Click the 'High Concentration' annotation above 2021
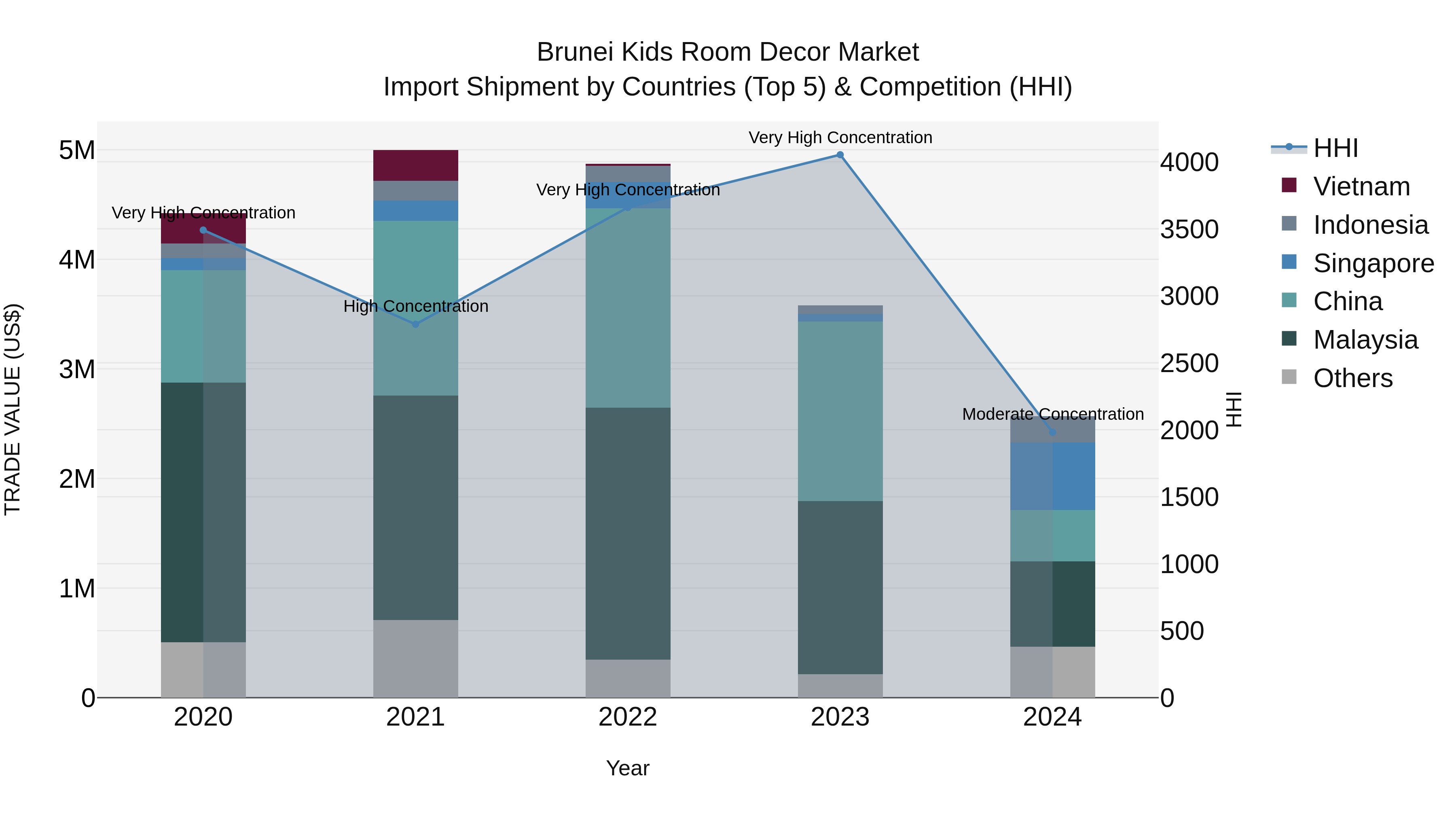This screenshot has width=1456, height=819. [x=416, y=306]
